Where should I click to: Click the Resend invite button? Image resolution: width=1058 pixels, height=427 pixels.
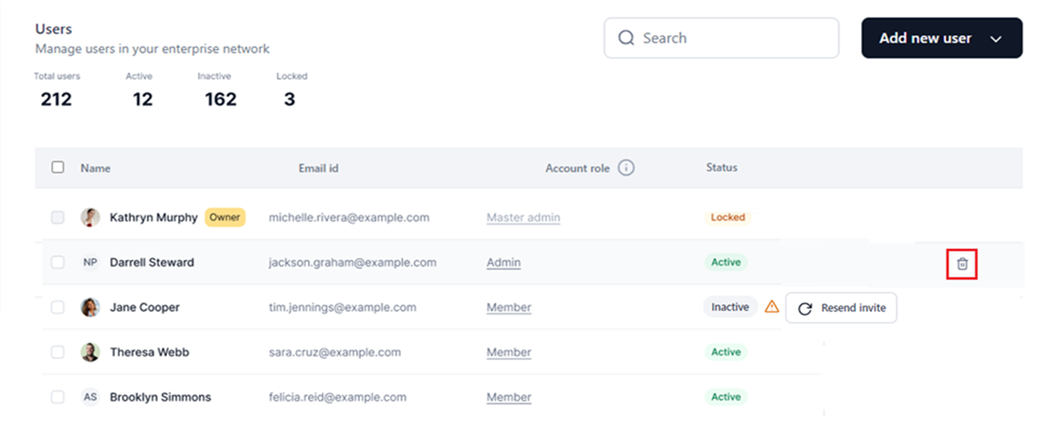(841, 308)
